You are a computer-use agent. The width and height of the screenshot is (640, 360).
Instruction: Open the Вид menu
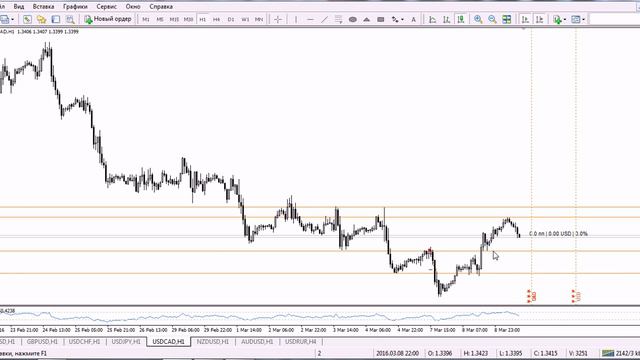18,7
